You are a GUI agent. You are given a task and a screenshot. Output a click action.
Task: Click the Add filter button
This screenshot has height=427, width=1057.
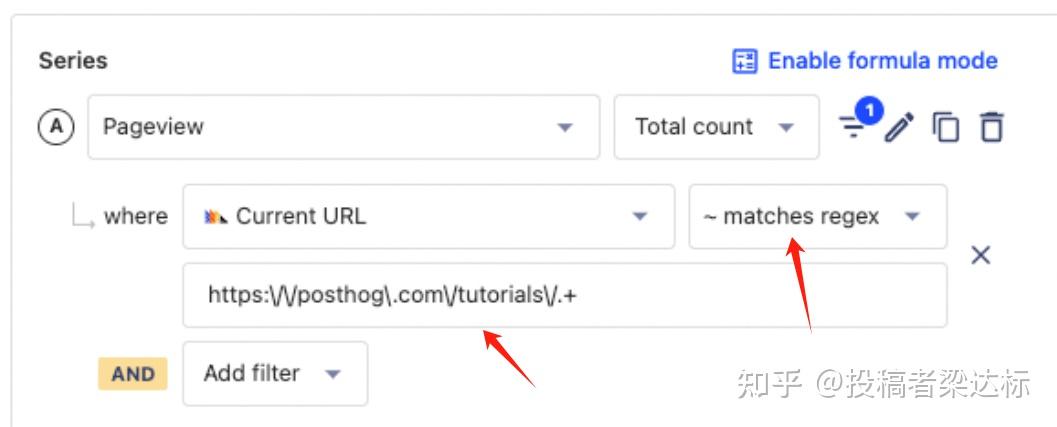[x=274, y=374]
